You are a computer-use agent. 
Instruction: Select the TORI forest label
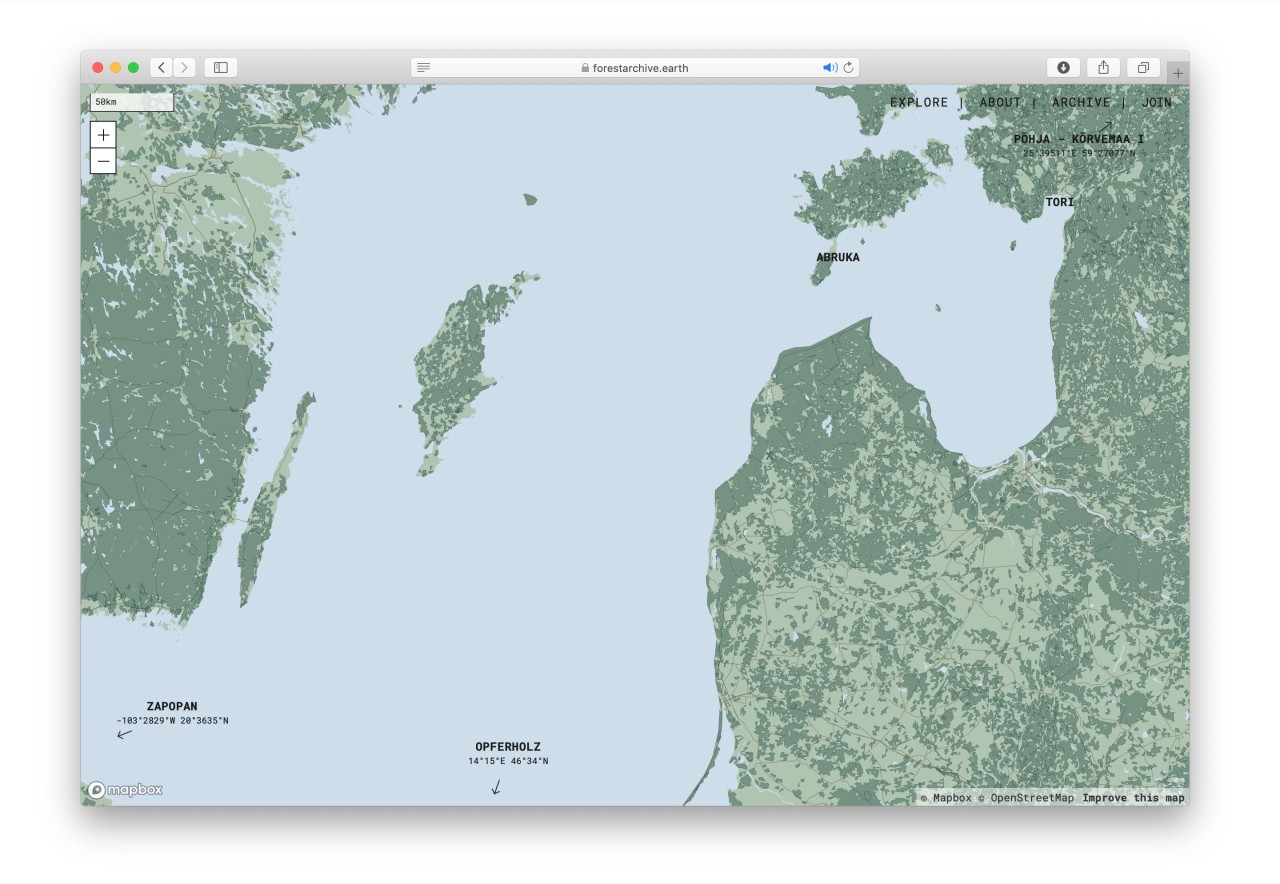coord(1060,202)
